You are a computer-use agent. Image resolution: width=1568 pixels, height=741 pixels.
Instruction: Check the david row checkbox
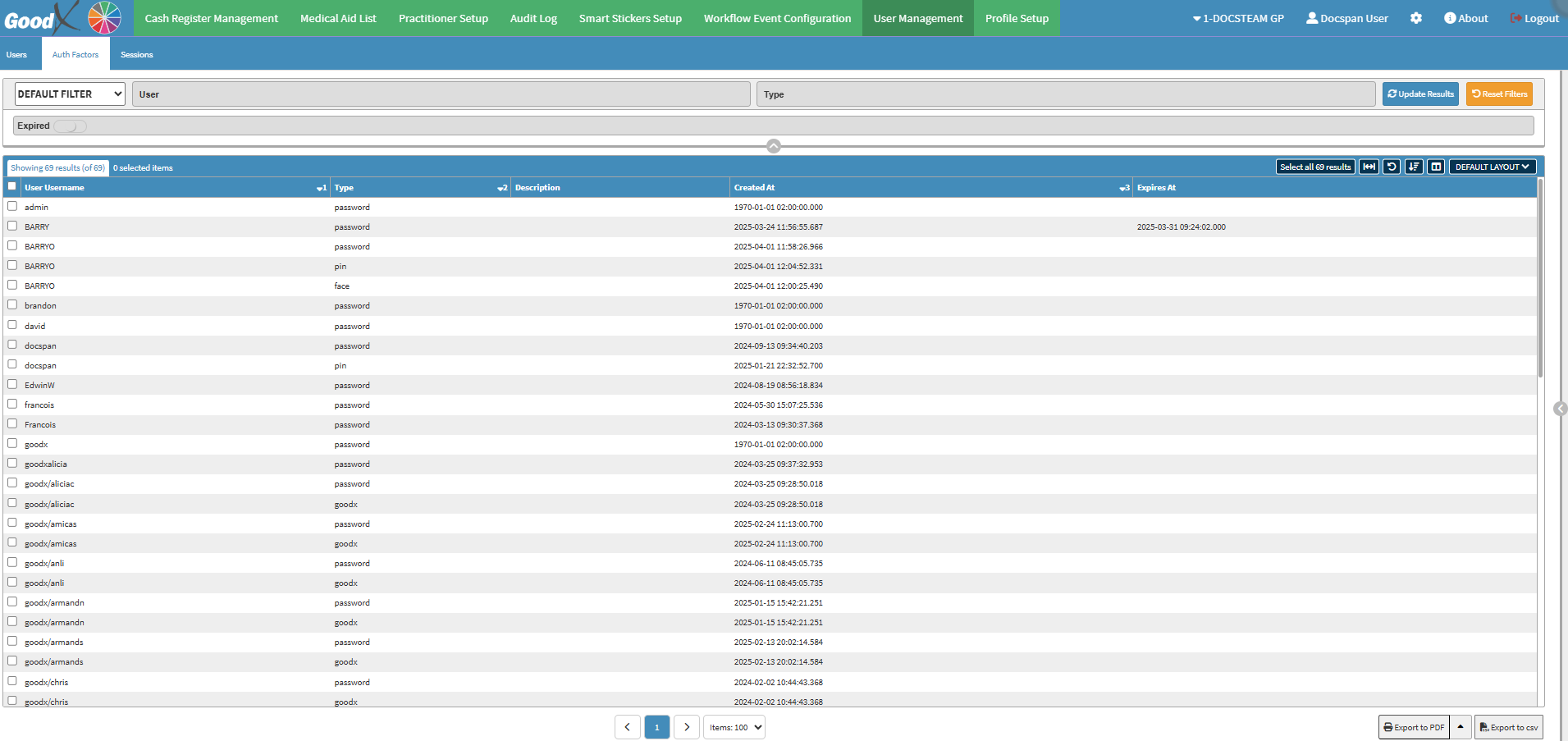pyautogui.click(x=12, y=325)
